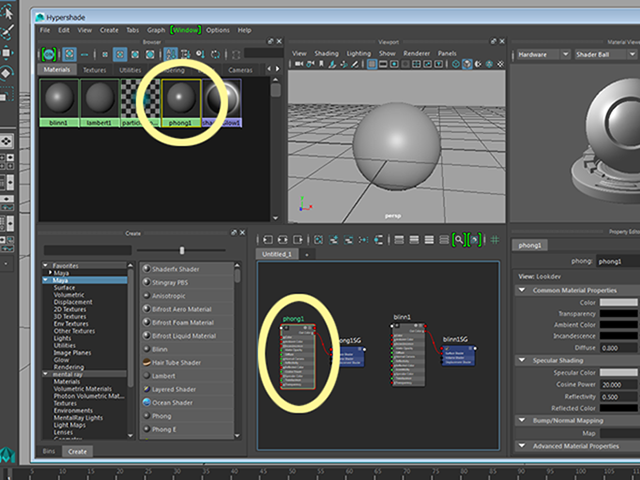Select the blinn1 material swatch
Screen dimensions: 640x480
[x=59, y=103]
